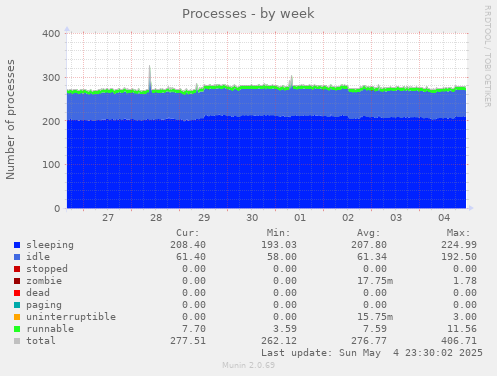
Task: Click the total current value 277.51
Action: pyautogui.click(x=188, y=341)
